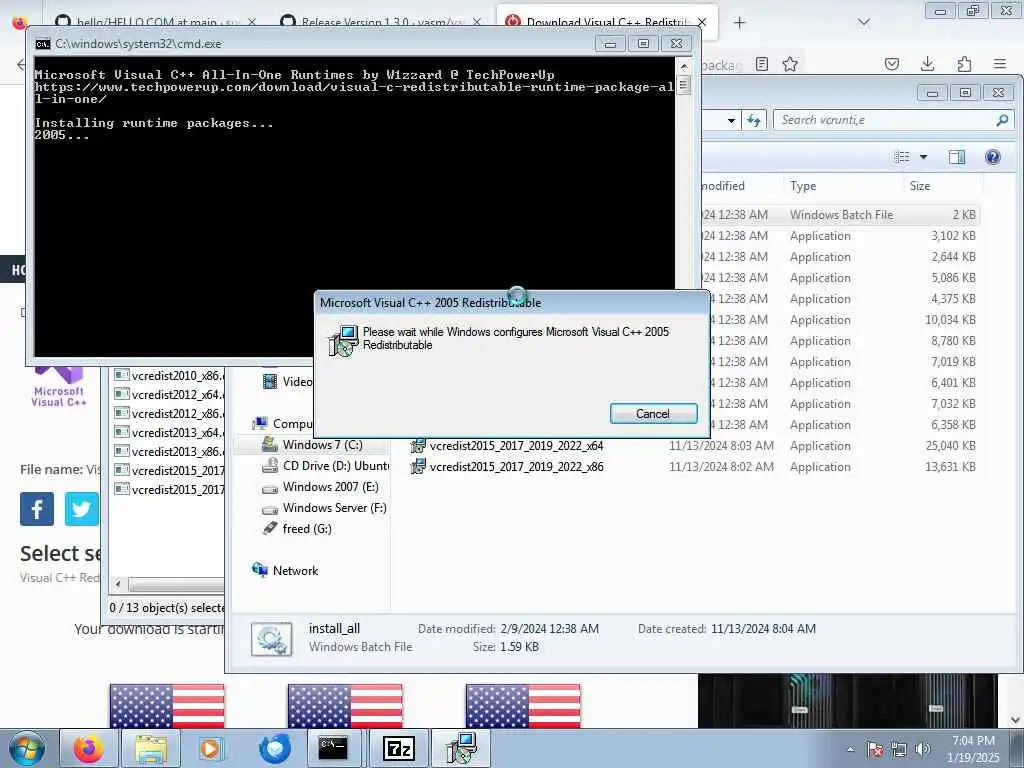Select vcredist2010_x86 in 7-Zip list

pos(169,376)
